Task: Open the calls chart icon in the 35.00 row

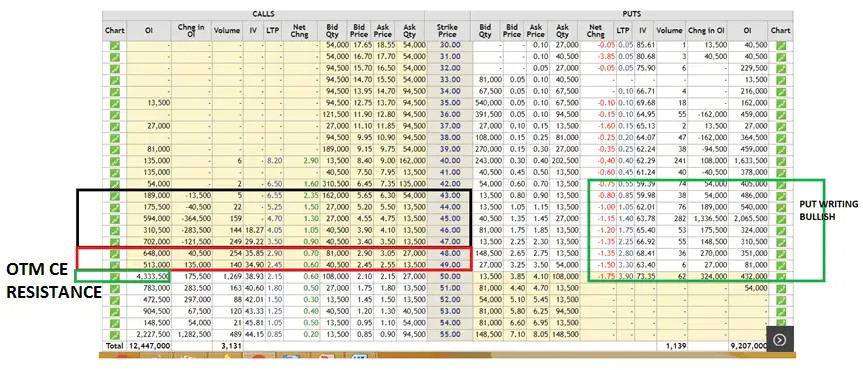Action: tap(114, 103)
